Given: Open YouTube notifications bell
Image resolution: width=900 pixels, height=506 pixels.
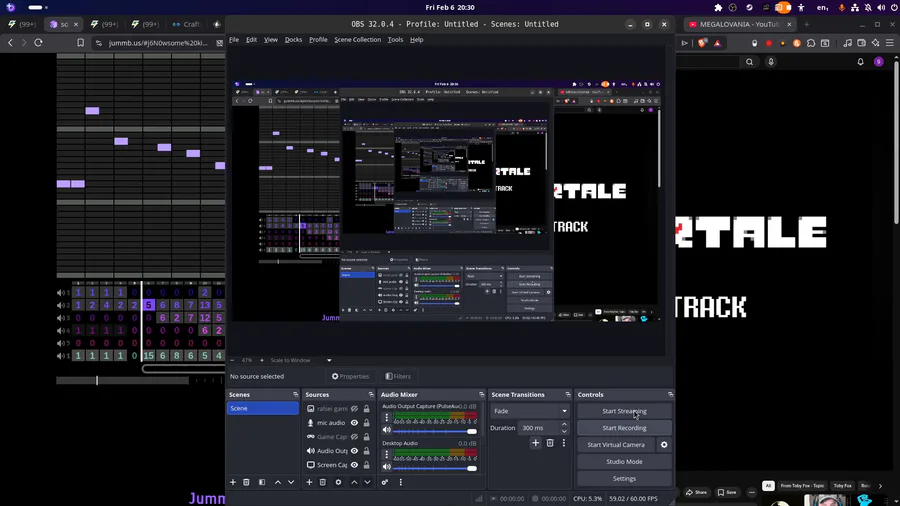Looking at the screenshot, I should click(x=860, y=62).
